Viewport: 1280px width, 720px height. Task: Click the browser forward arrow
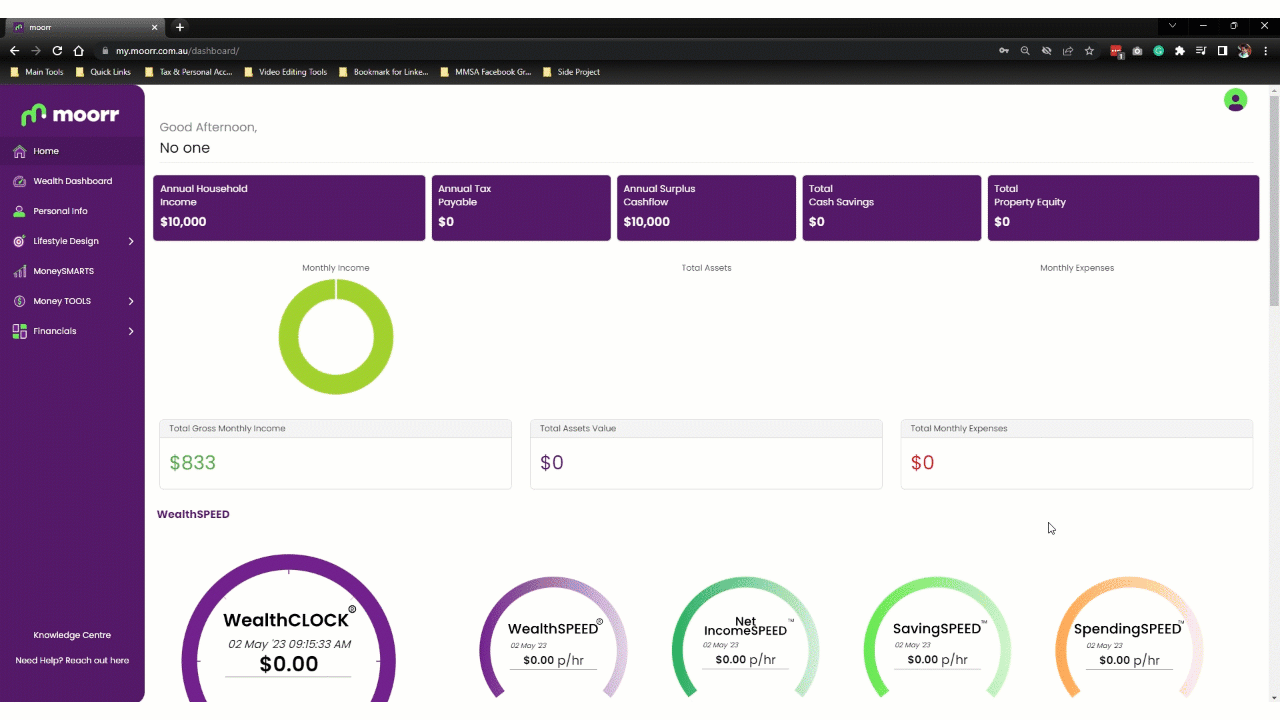pyautogui.click(x=36, y=50)
